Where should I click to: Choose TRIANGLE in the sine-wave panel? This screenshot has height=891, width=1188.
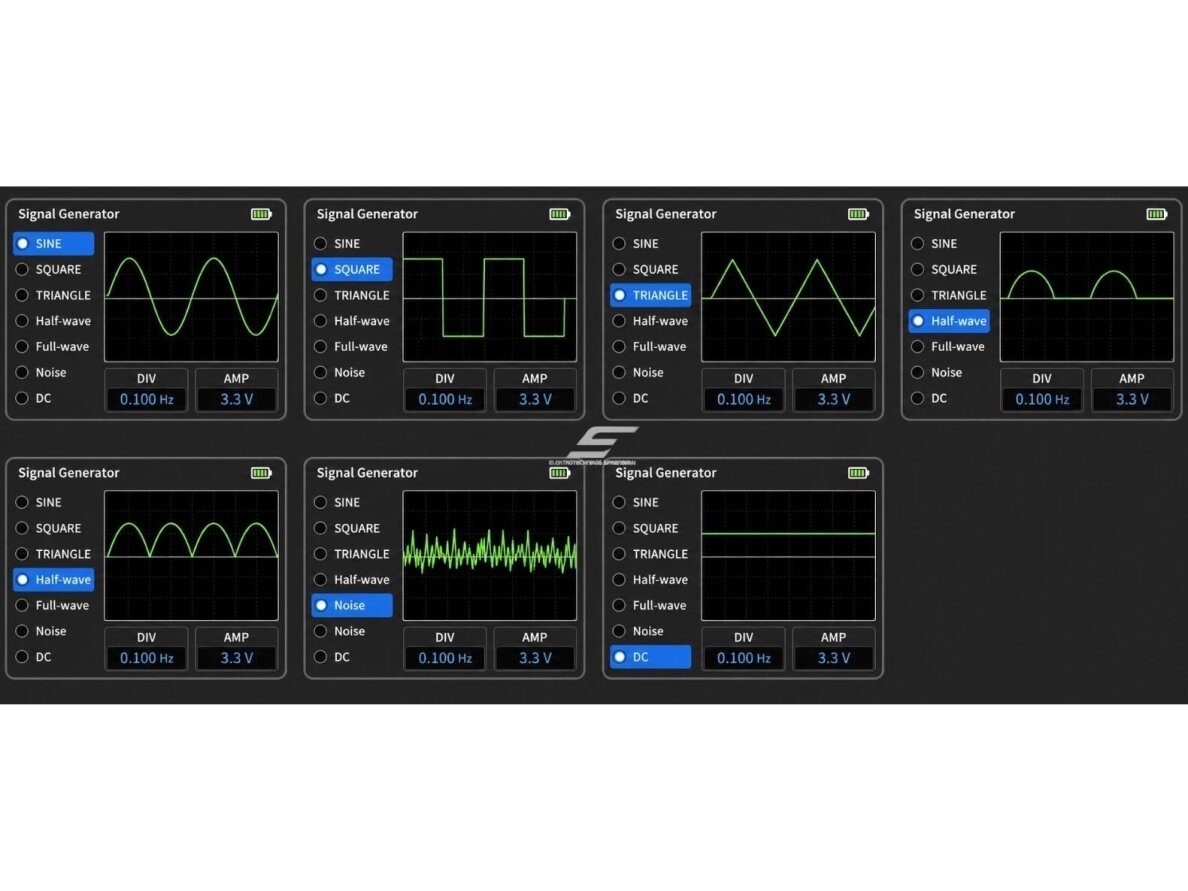tap(54, 295)
